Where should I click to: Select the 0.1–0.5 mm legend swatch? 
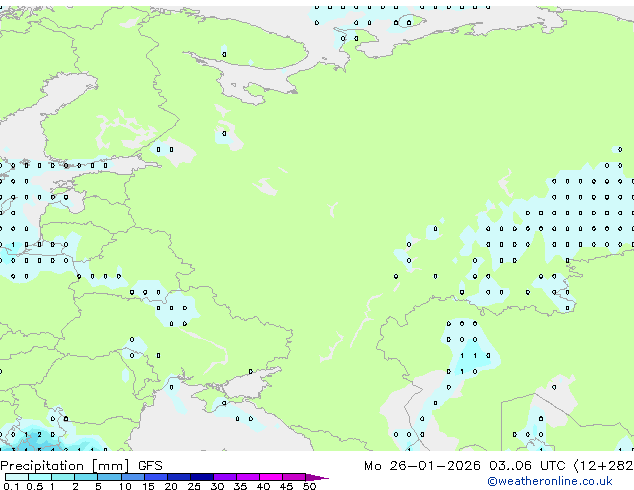(17, 477)
